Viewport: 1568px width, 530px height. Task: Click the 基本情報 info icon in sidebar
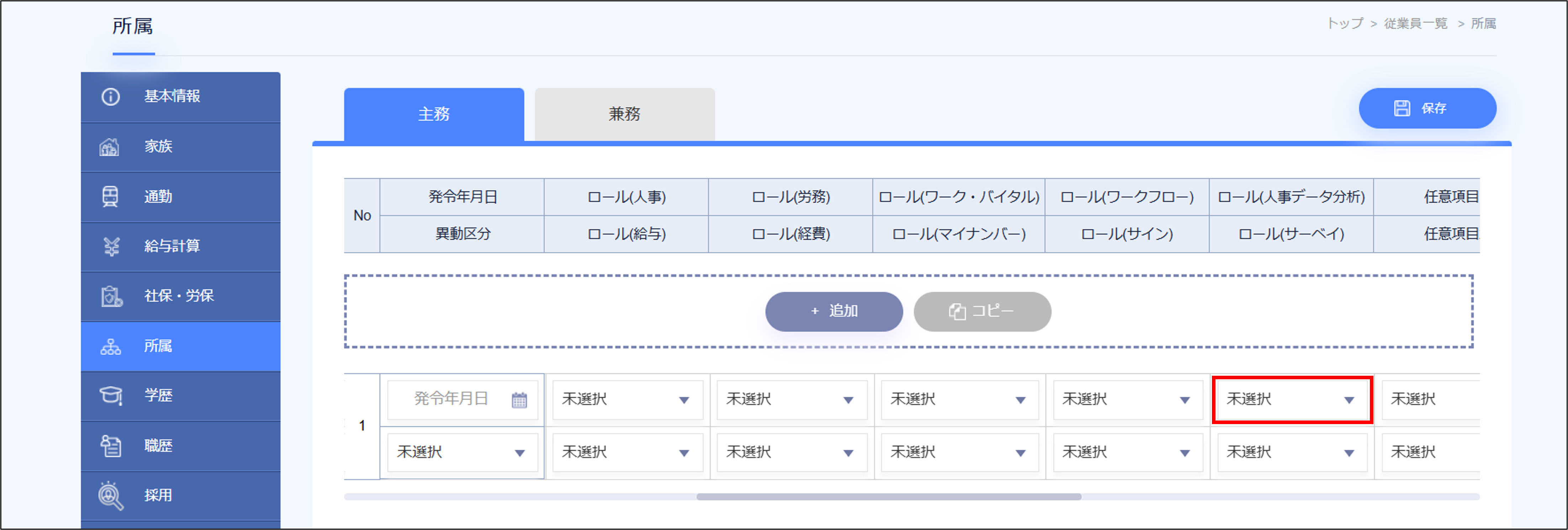click(x=110, y=97)
